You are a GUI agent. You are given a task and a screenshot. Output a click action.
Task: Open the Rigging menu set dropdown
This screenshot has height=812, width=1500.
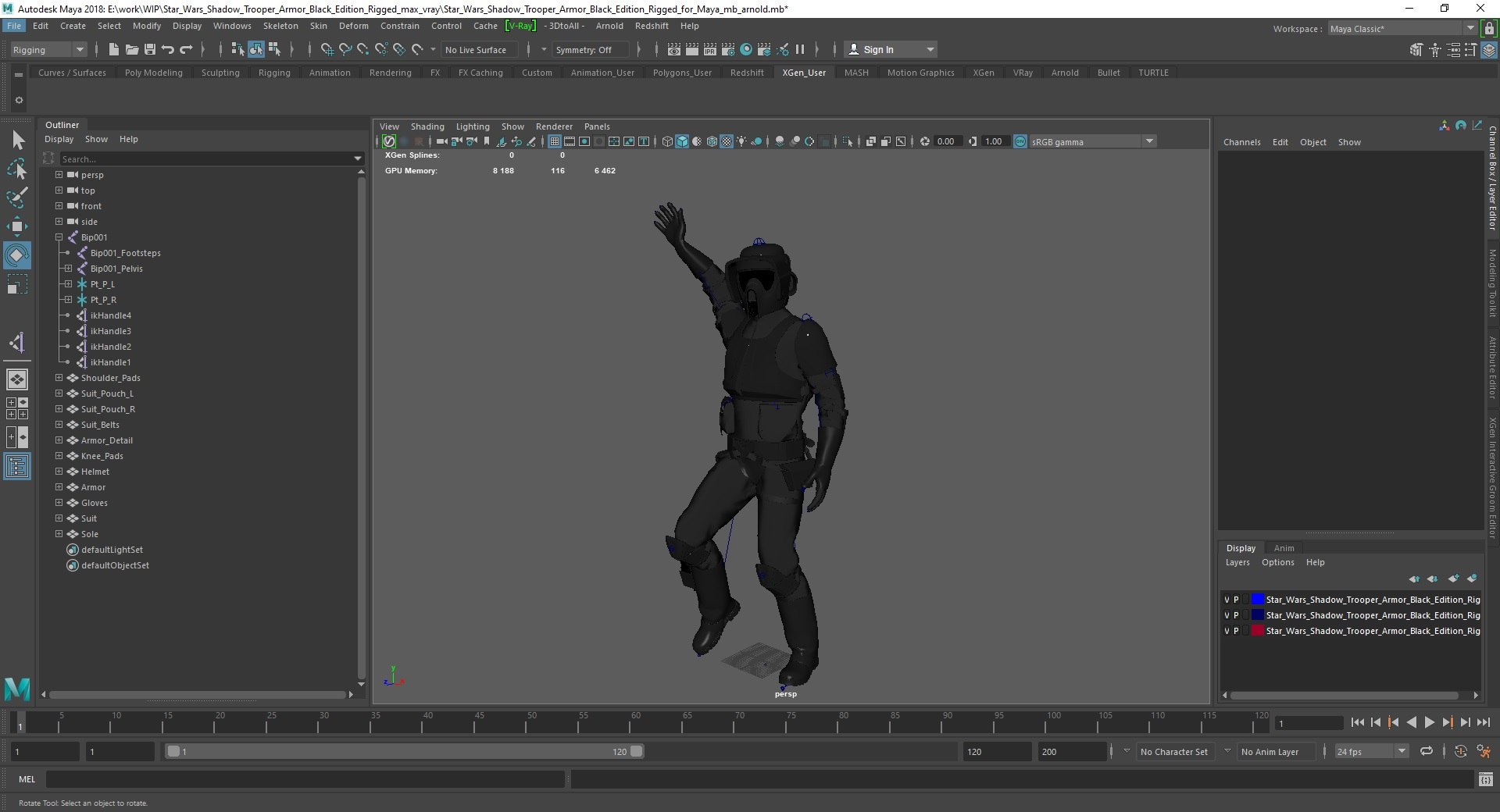pyautogui.click(x=48, y=49)
